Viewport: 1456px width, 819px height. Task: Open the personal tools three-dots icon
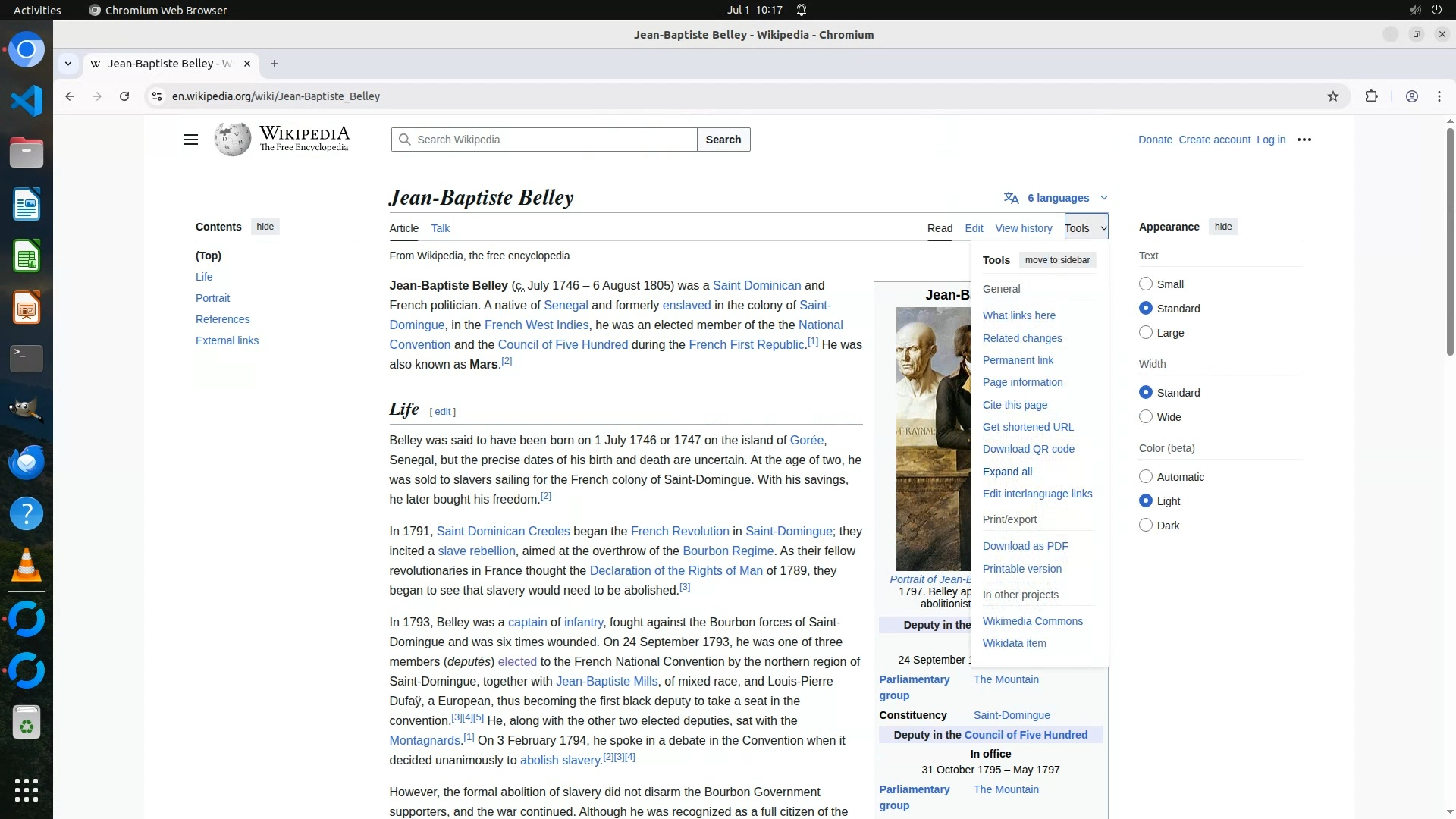coord(1304,140)
